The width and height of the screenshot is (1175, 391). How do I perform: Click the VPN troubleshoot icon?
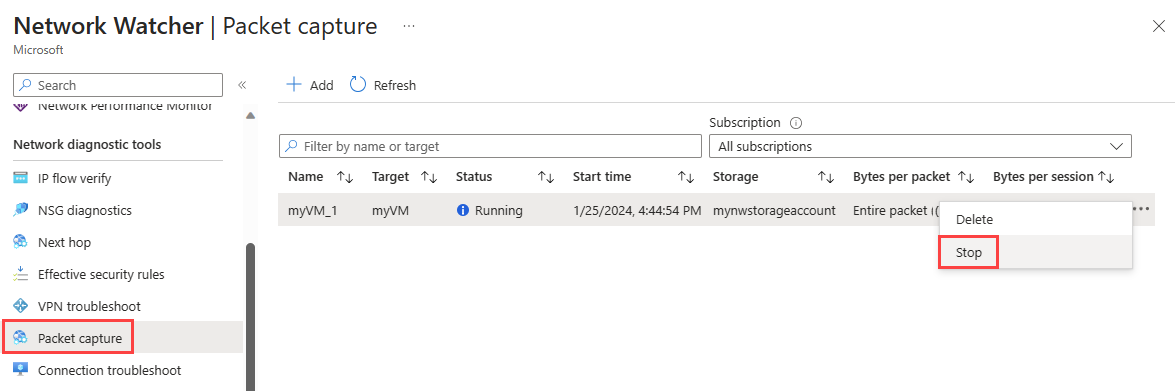[x=21, y=306]
